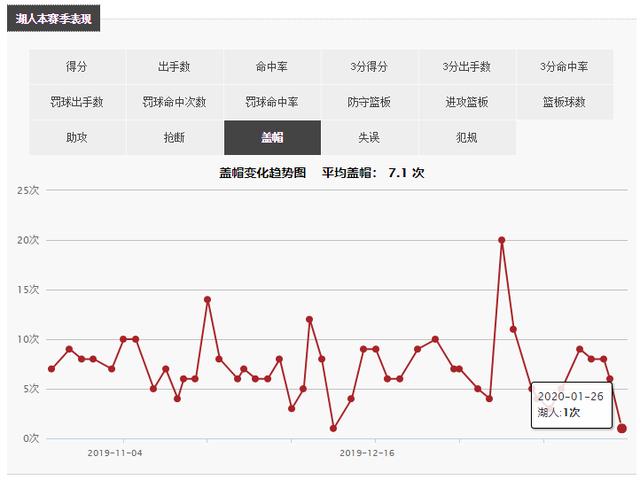Screen dimensions: 640x480
Task: Switch to the 助攻 tab
Action: tap(77, 138)
